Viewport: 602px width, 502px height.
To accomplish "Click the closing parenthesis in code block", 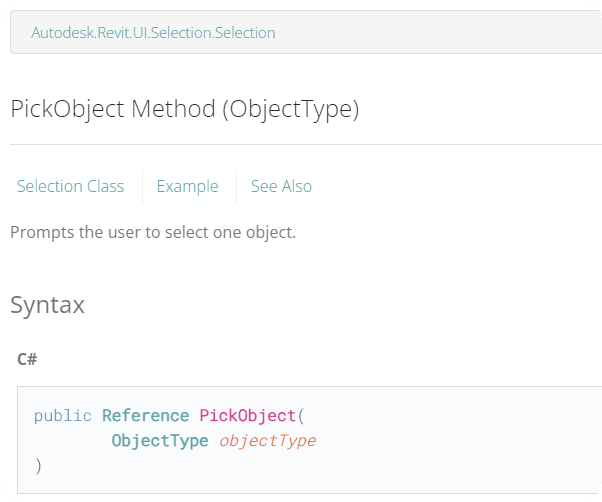I will click(x=38, y=466).
